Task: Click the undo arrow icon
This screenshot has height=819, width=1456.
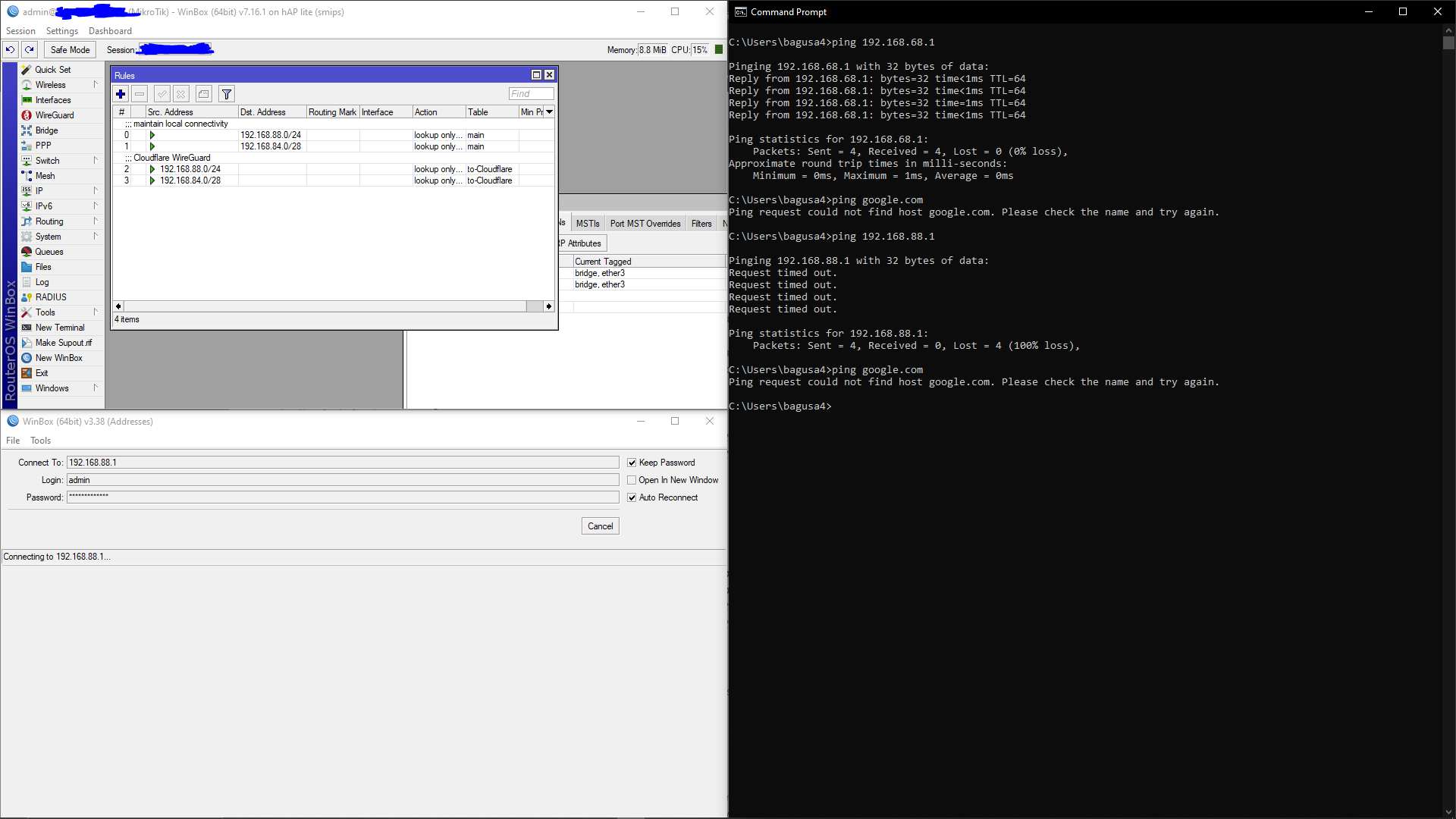Action: 10,50
